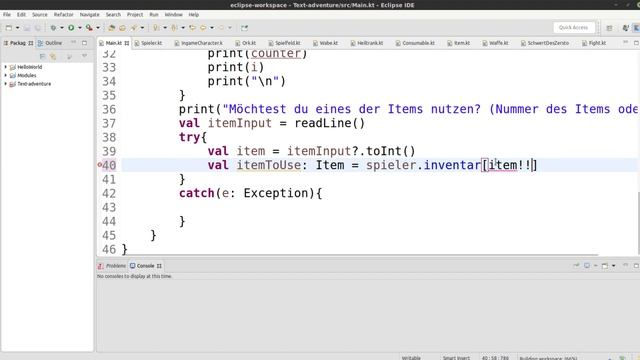This screenshot has width=640, height=360.
Task: Open the Run menu
Action: (x=153, y=14)
